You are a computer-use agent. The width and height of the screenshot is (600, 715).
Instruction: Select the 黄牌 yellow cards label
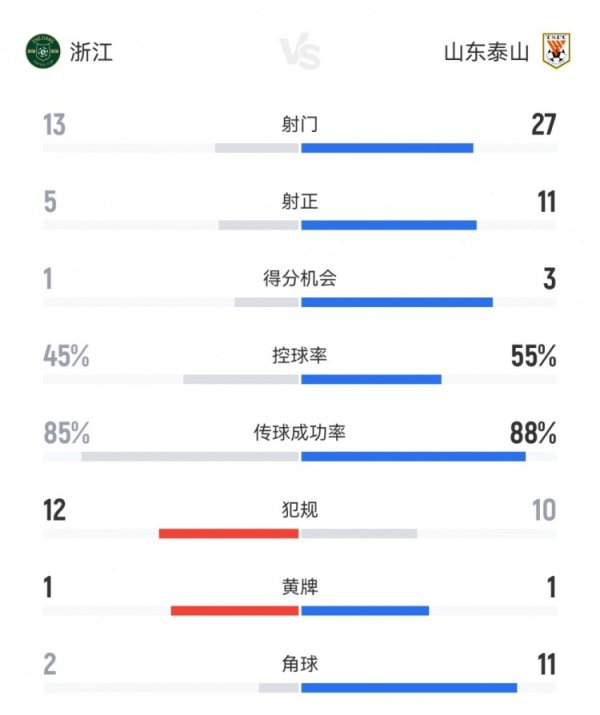[300, 587]
